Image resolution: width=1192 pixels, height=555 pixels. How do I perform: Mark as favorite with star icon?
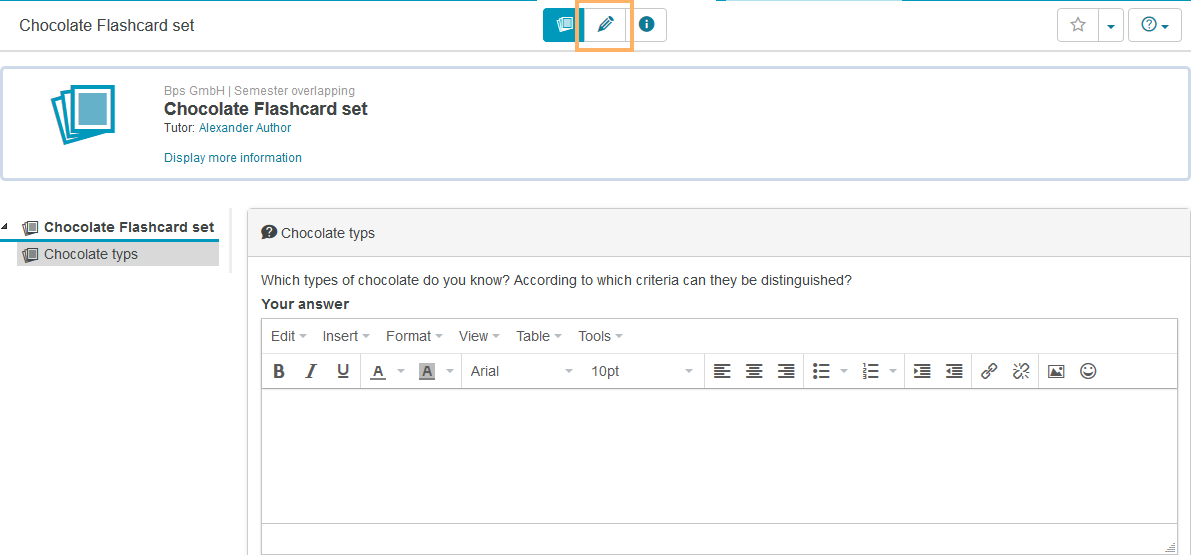coord(1078,25)
